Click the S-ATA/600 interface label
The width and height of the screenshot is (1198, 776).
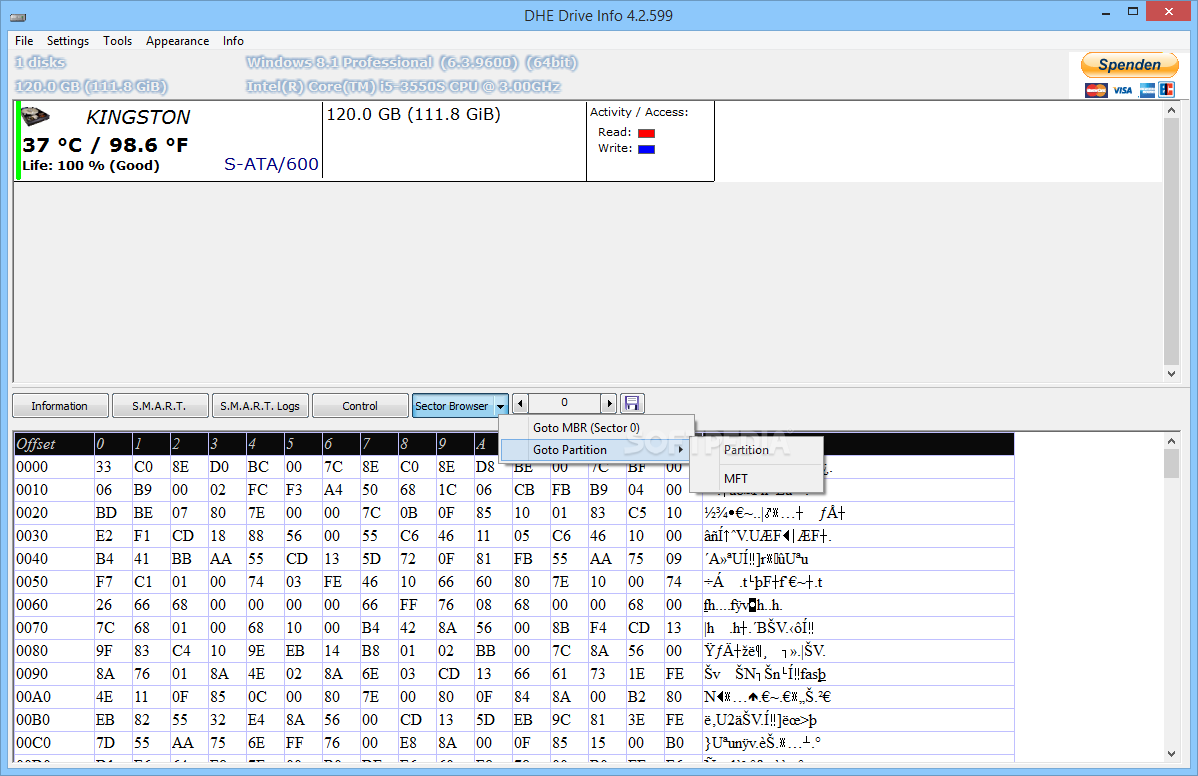tap(271, 164)
